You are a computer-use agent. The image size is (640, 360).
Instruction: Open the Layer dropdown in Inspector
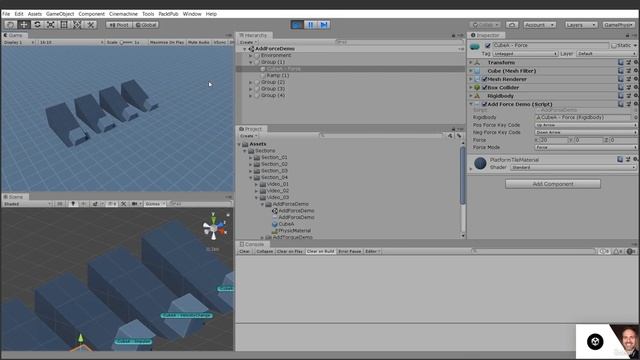click(607, 54)
